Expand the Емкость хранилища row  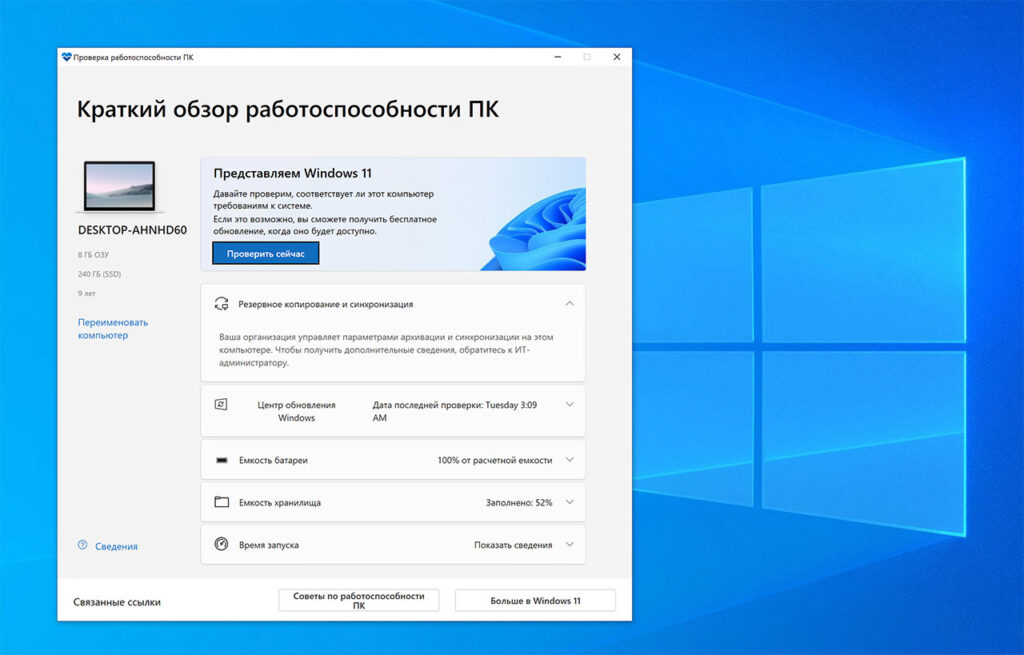tap(569, 502)
